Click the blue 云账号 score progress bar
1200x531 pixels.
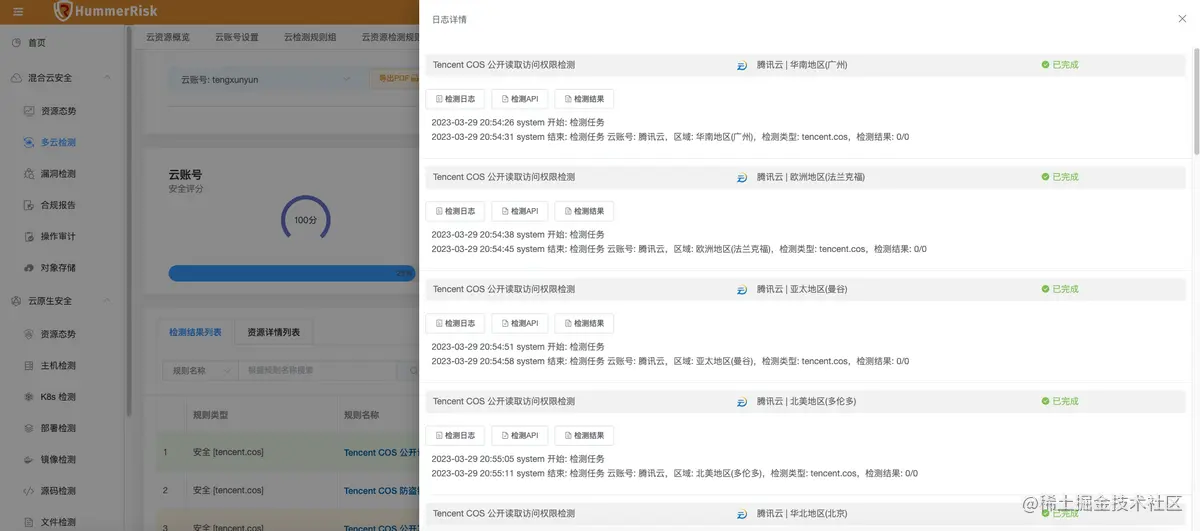coord(292,272)
